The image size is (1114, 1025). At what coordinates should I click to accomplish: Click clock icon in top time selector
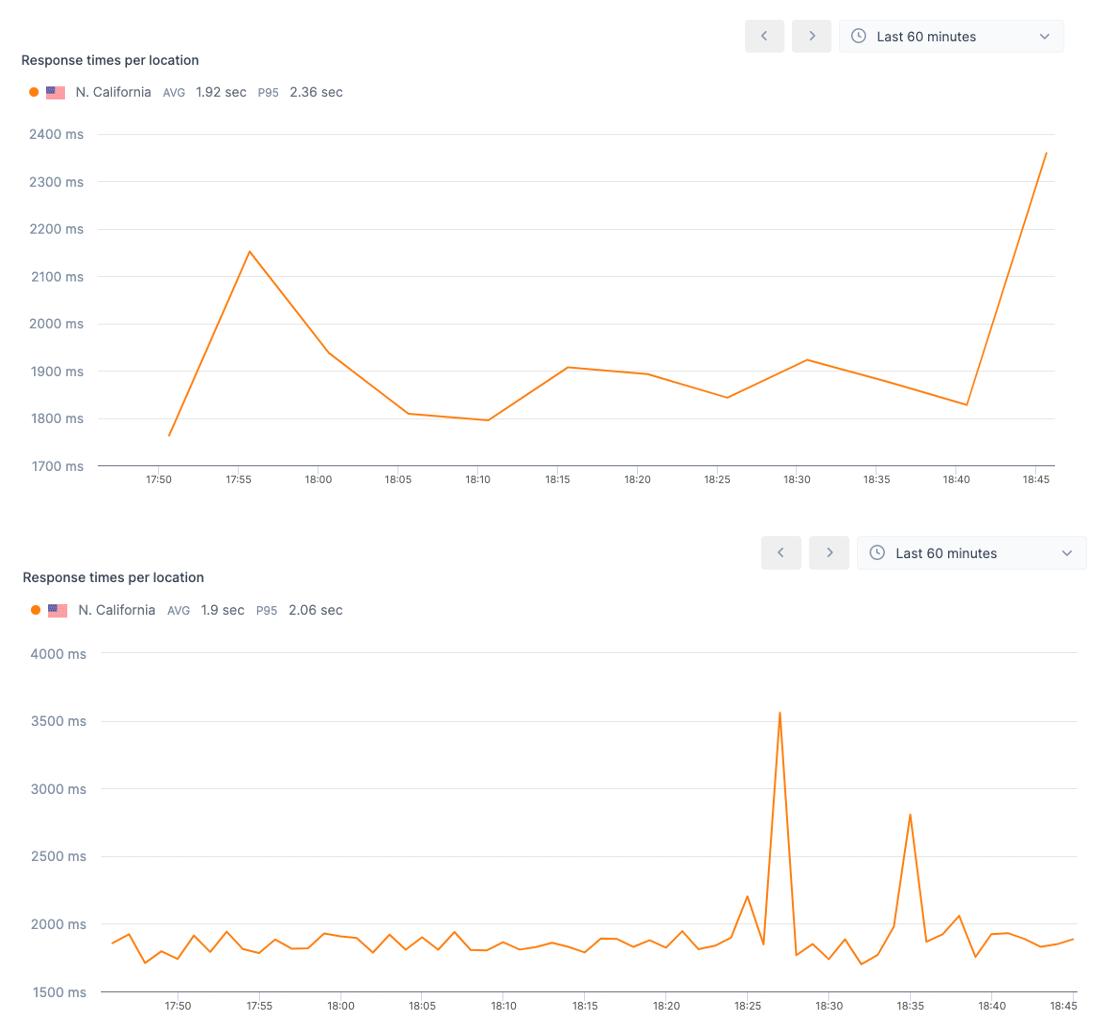tap(859, 36)
